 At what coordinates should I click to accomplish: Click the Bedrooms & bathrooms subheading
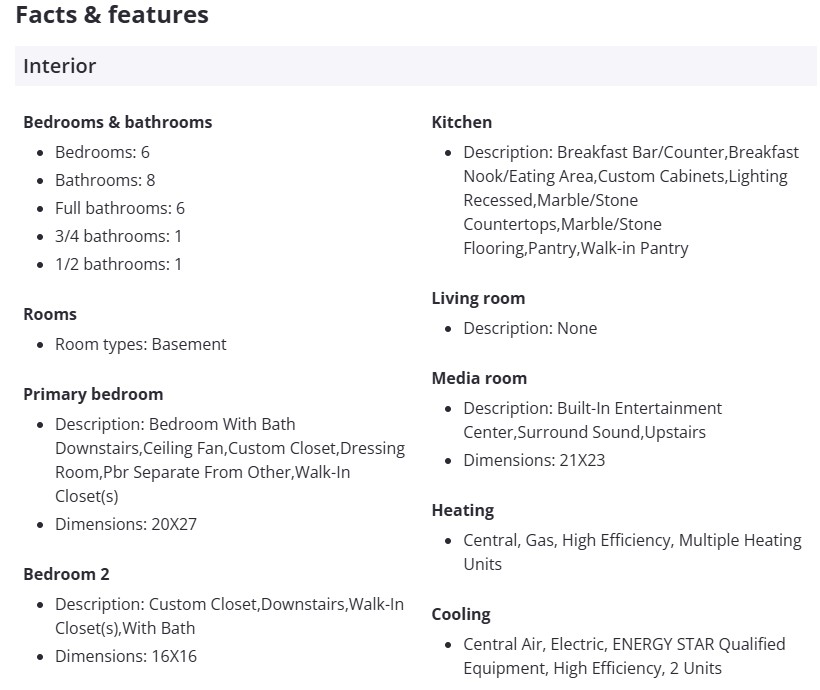pos(118,122)
